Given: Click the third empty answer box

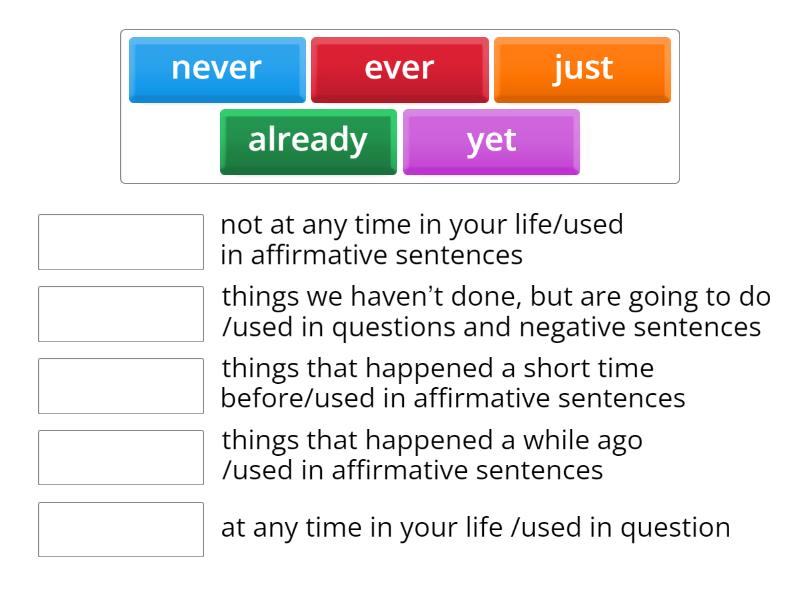Looking at the screenshot, I should click(x=120, y=385).
